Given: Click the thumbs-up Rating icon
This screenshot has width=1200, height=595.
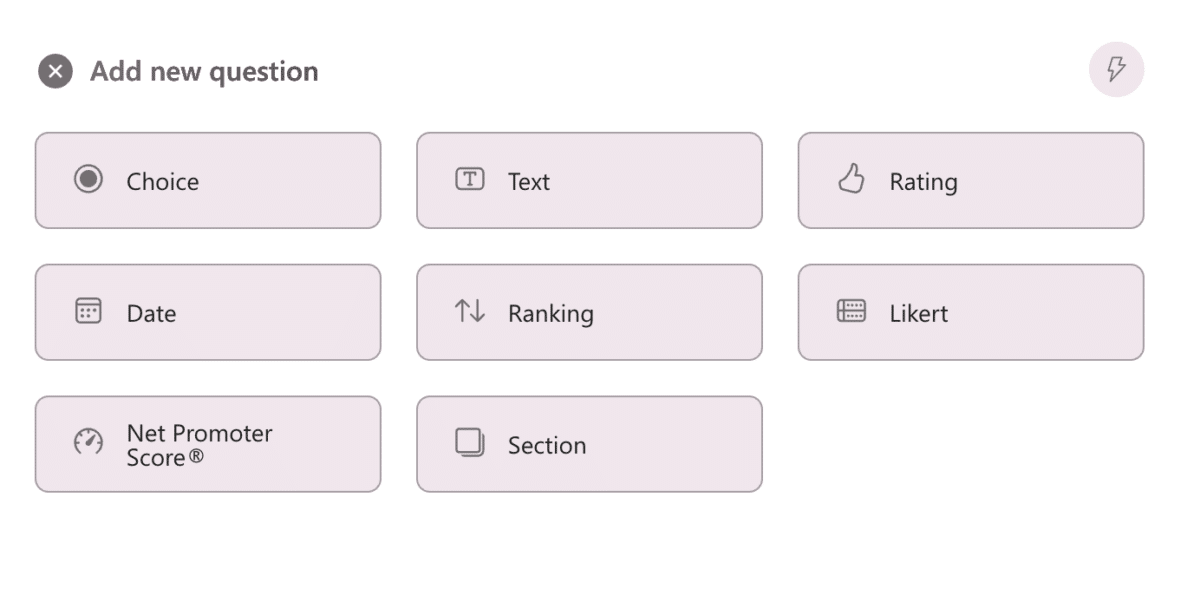Looking at the screenshot, I should coord(852,181).
